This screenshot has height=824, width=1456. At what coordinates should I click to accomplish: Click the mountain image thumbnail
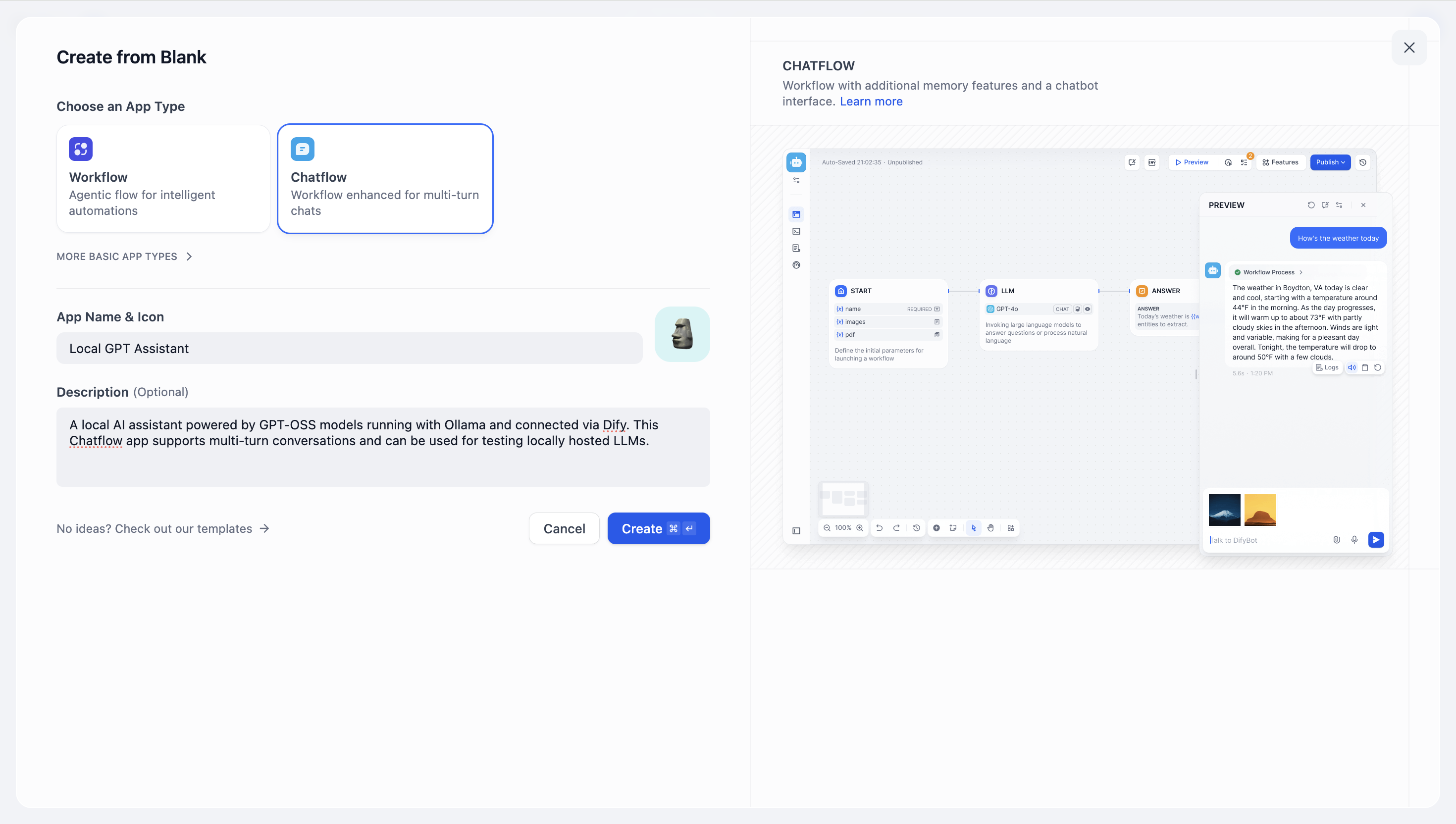[x=1224, y=510]
